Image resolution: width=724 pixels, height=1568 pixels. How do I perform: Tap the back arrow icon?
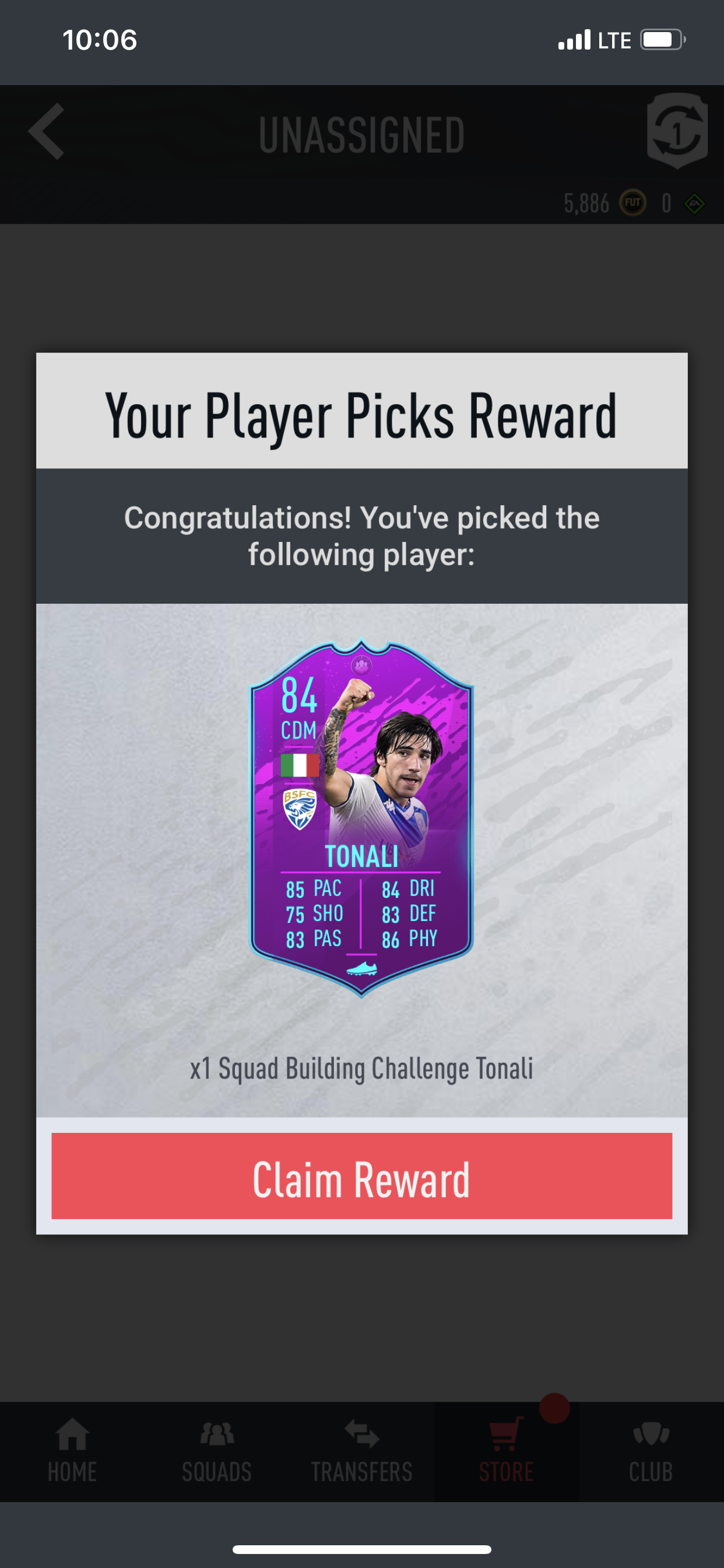point(46,131)
